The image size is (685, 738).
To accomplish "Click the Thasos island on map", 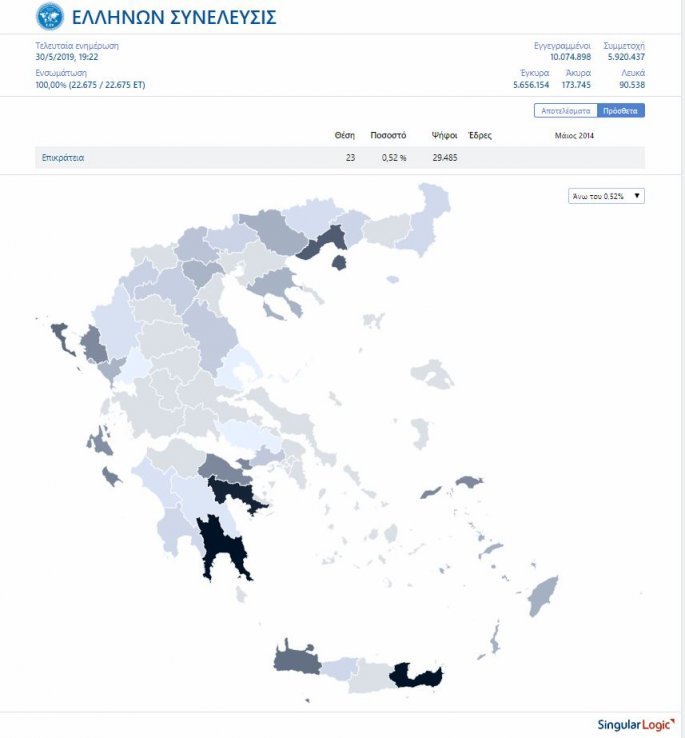I will [x=340, y=262].
